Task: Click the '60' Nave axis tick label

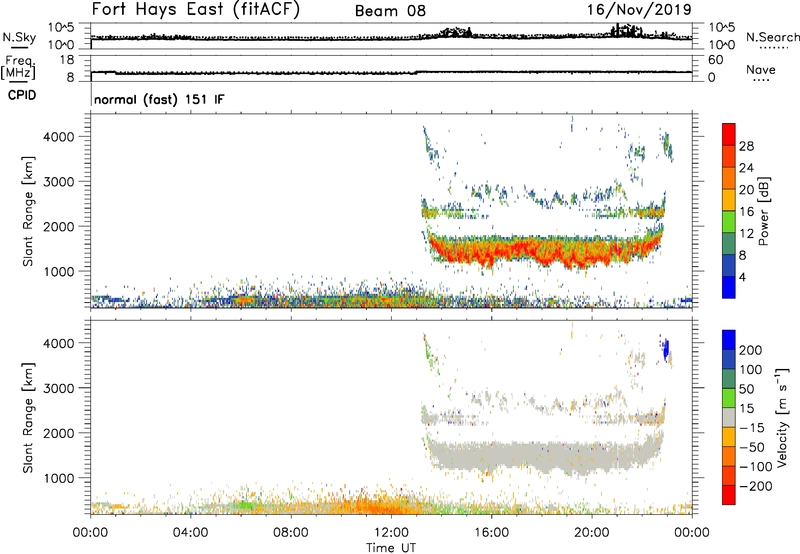Action: coord(715,60)
